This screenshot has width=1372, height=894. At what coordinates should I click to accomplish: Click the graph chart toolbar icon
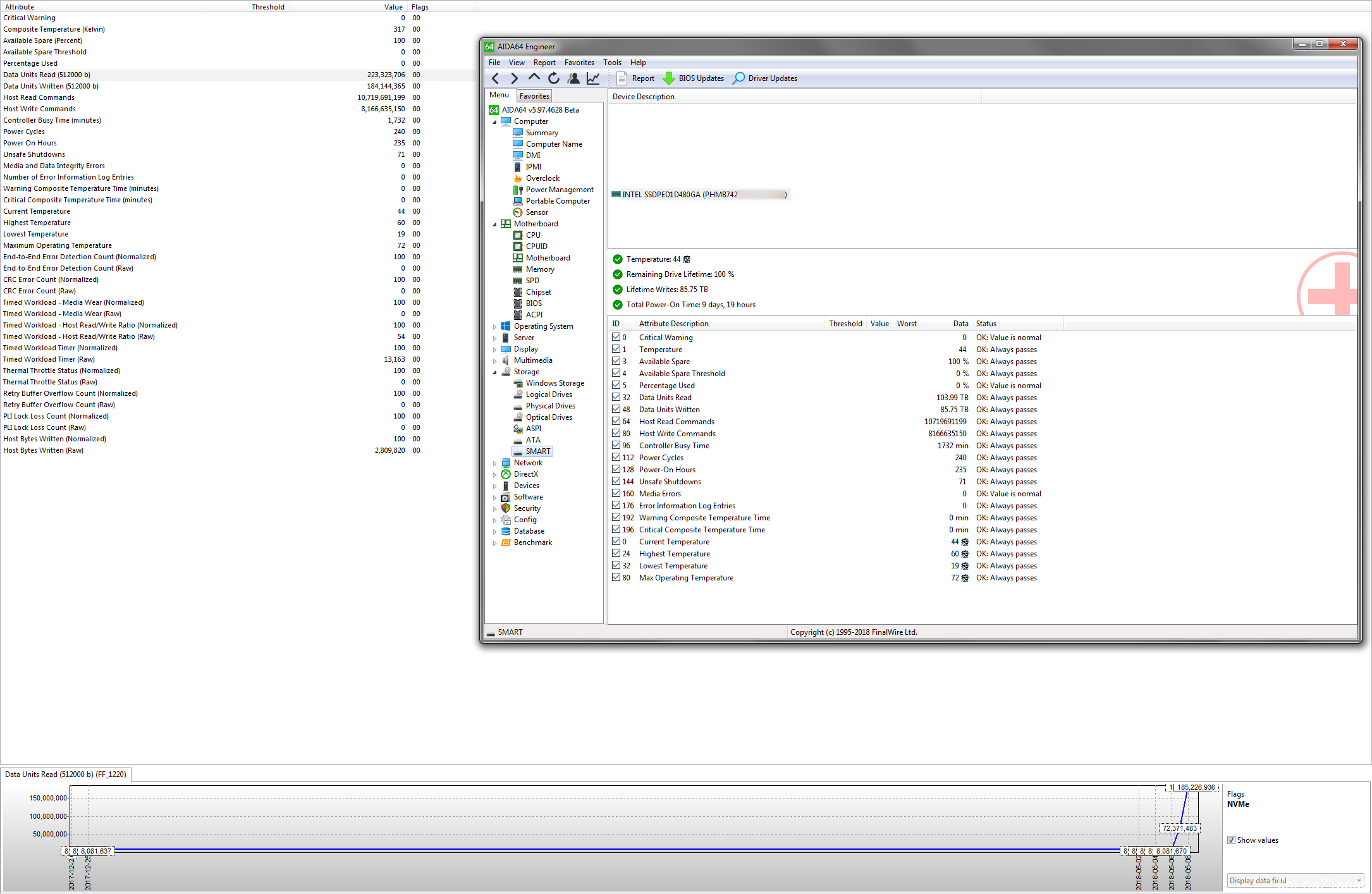pos(593,78)
